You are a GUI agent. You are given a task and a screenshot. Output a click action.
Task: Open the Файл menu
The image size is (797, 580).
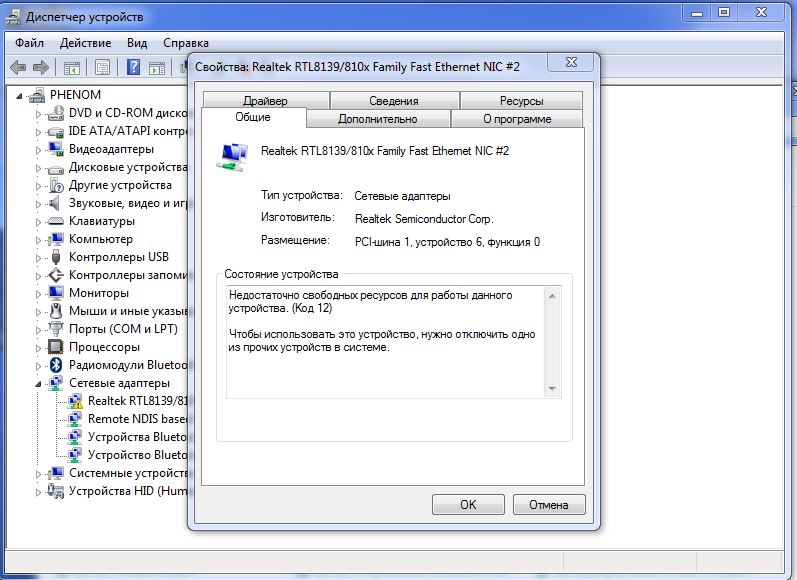(x=29, y=43)
